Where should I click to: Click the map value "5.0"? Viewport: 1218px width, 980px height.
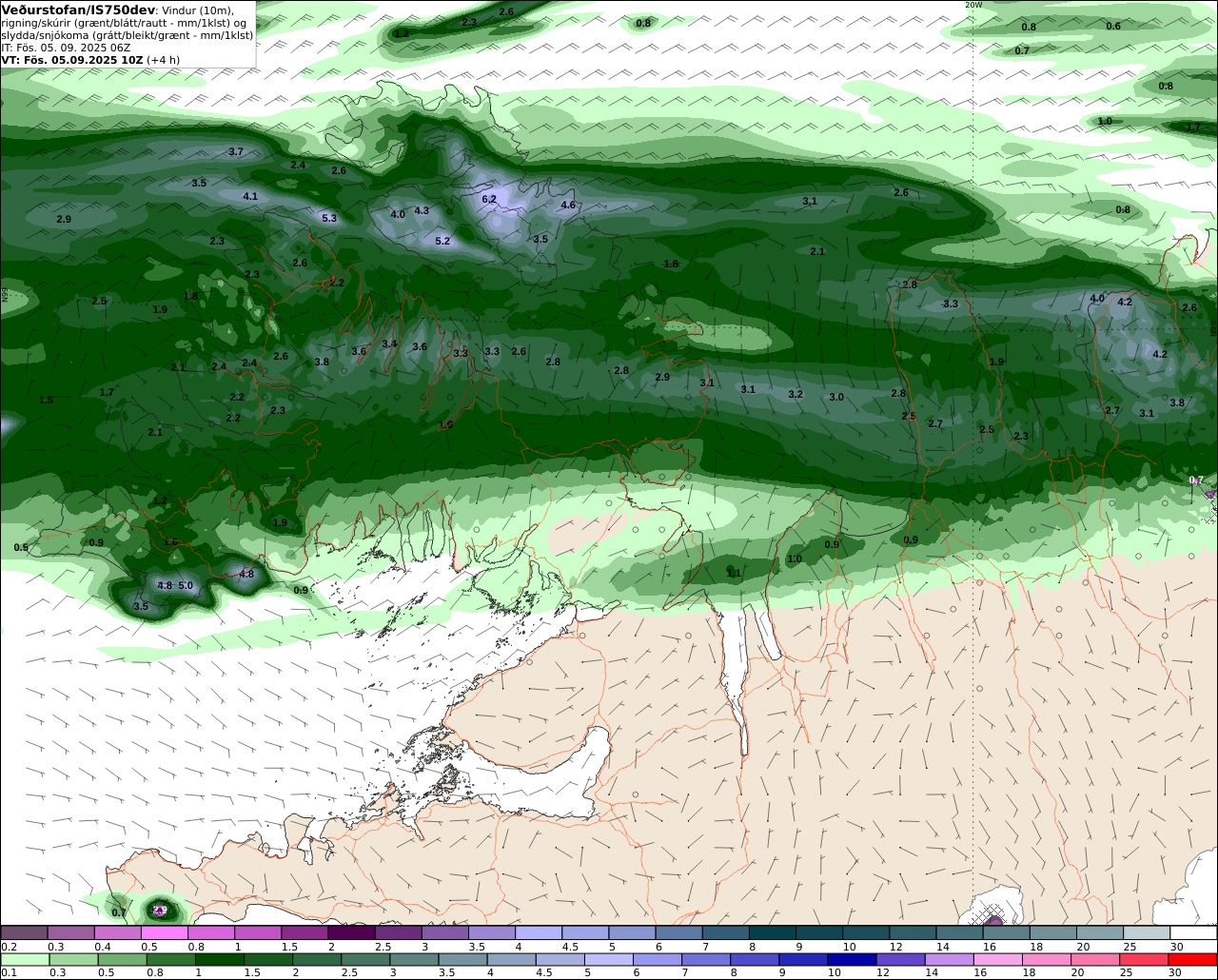(186, 585)
